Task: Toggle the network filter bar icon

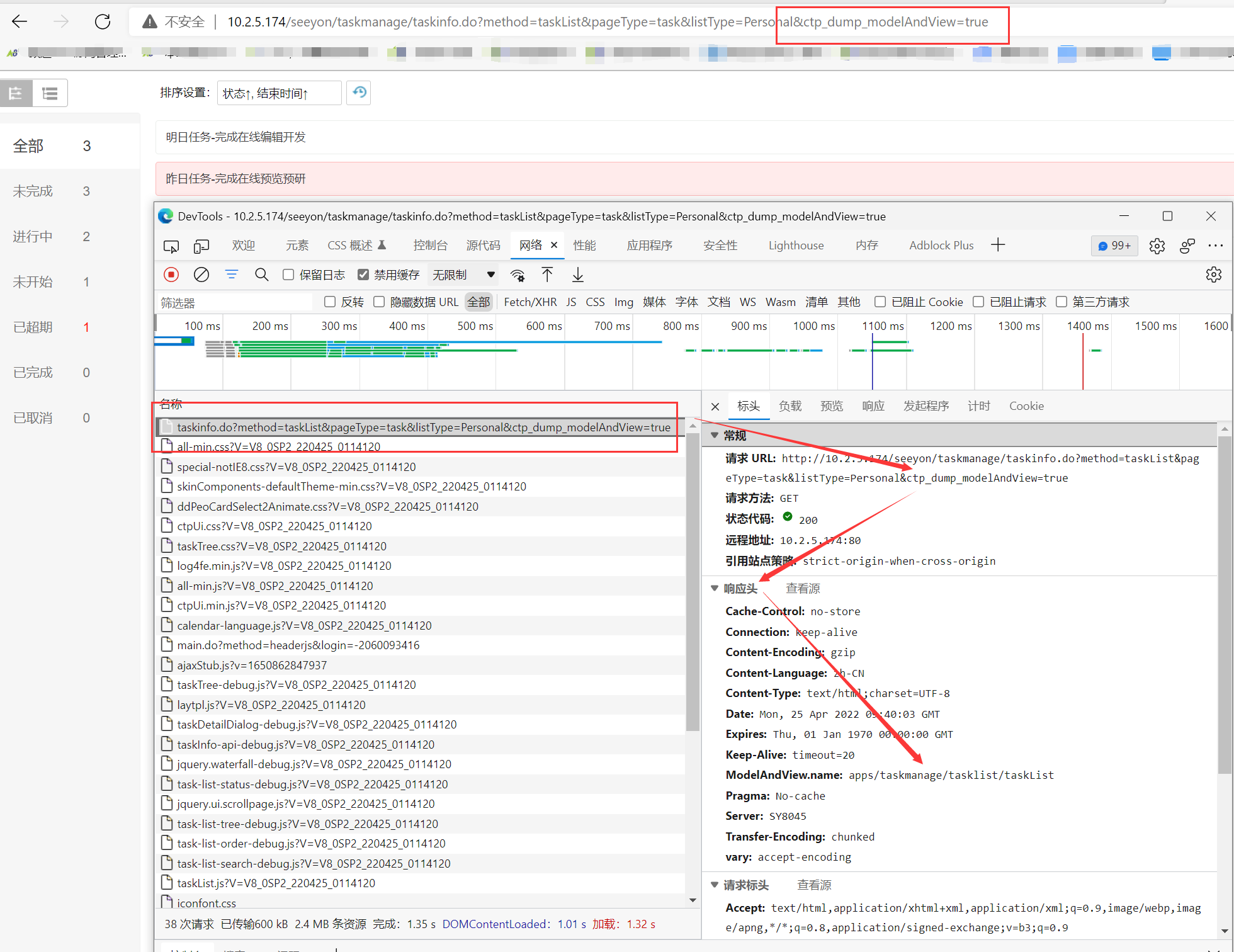Action: [232, 275]
